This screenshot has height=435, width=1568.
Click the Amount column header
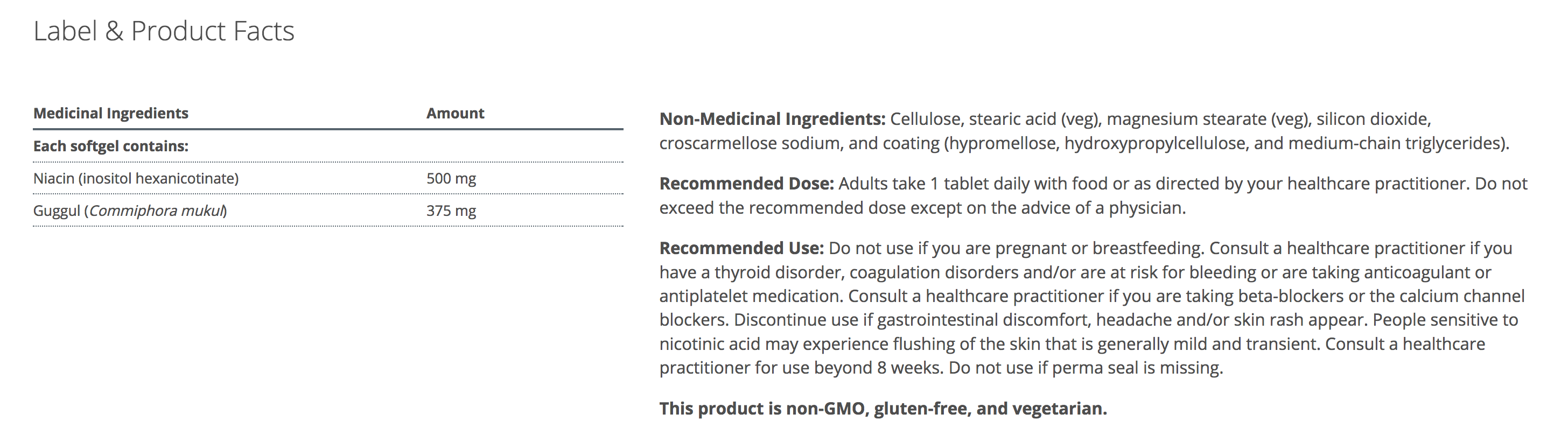pos(454,113)
